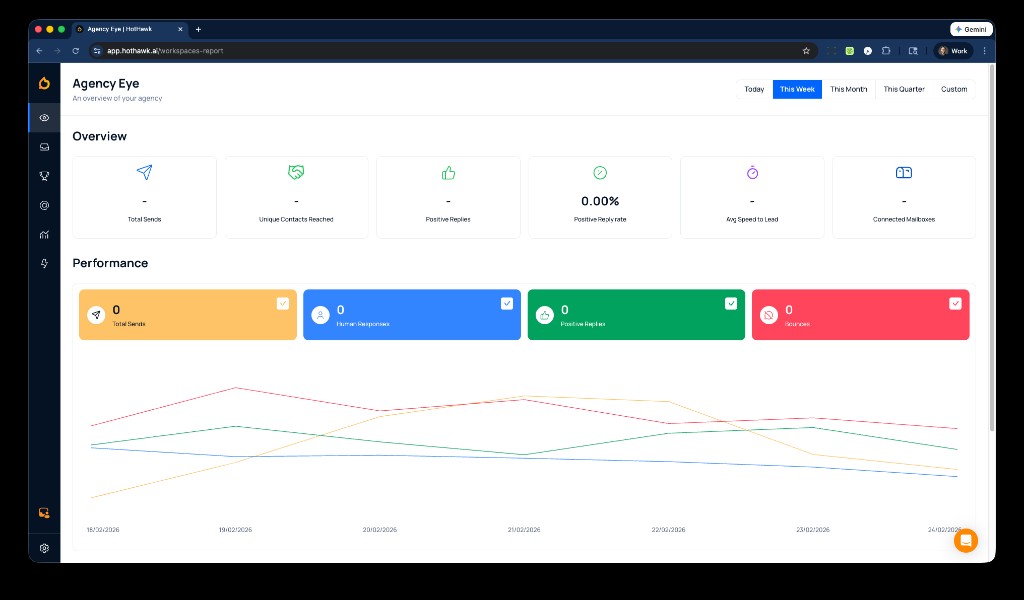Click the lightning bolt sidebar icon
1024x600 pixels.
(x=44, y=263)
